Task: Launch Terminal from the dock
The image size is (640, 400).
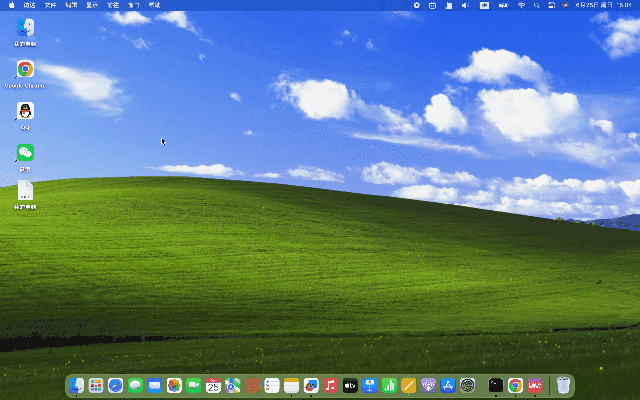Action: tap(496, 385)
